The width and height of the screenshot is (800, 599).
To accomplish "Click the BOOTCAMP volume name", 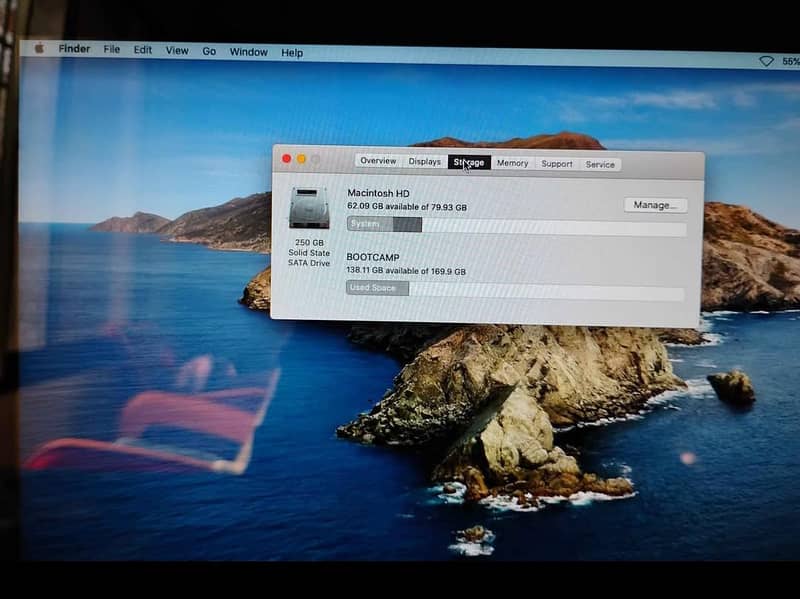I will (372, 257).
